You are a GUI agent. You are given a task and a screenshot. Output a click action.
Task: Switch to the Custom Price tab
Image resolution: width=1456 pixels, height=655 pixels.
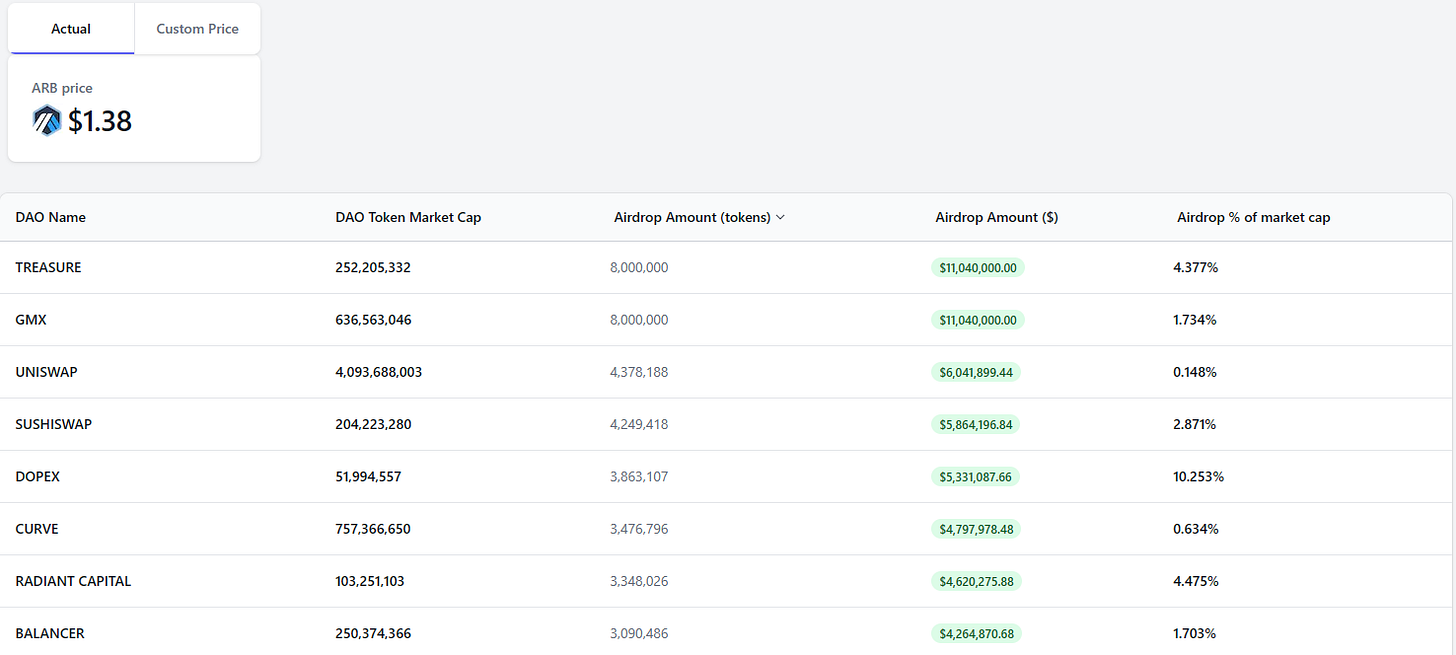coord(197,29)
